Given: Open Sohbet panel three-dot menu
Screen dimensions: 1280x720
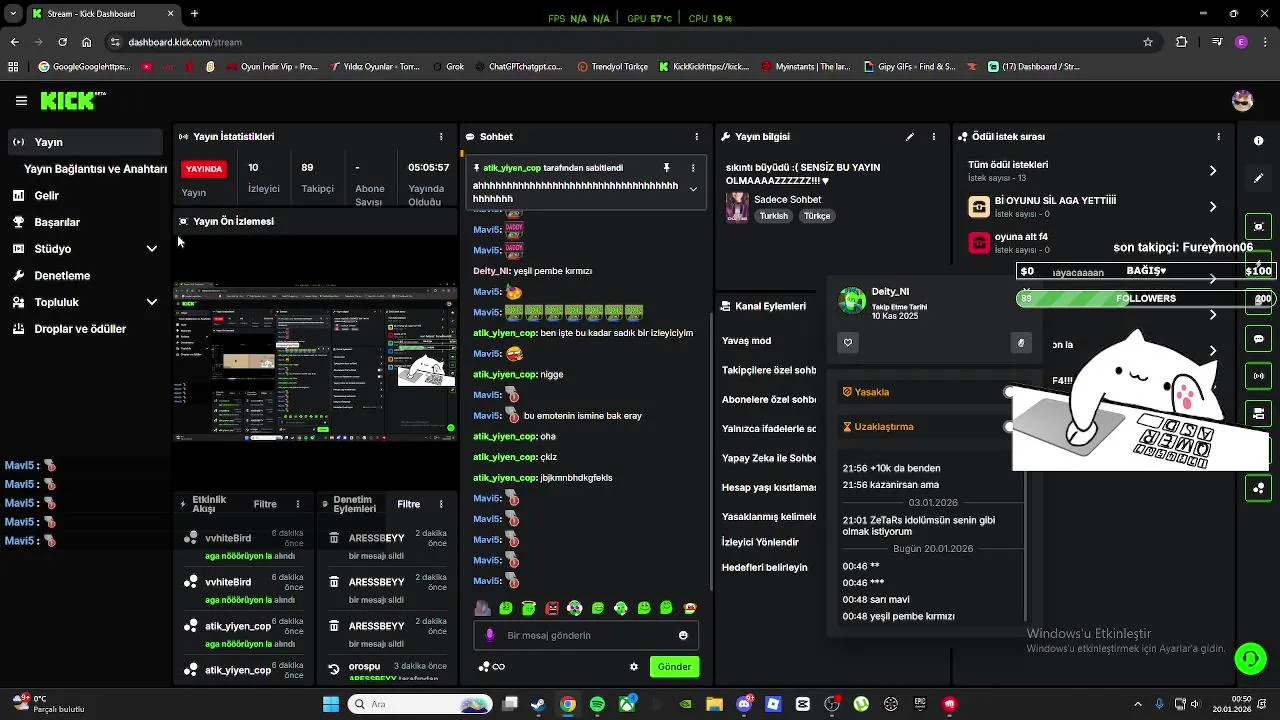Looking at the screenshot, I should coord(697,136).
